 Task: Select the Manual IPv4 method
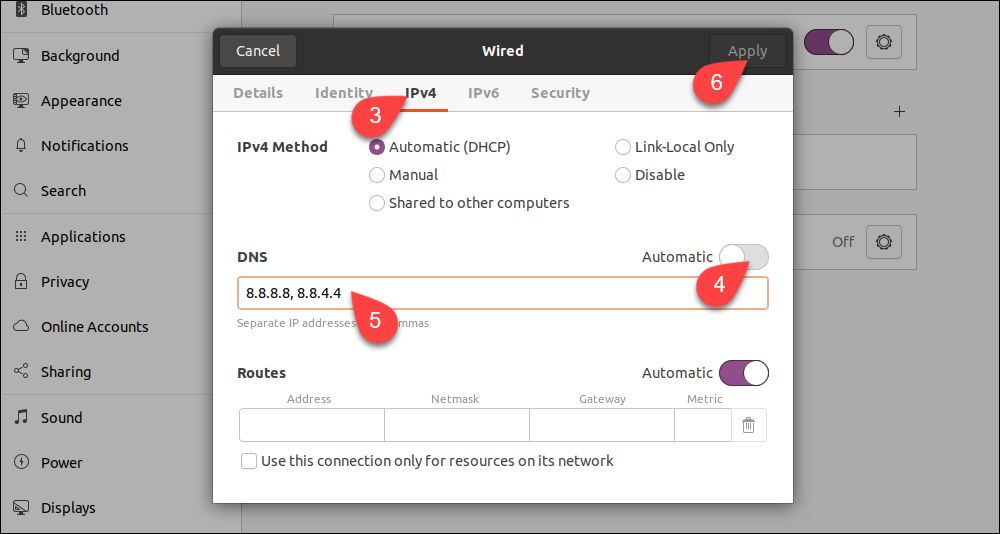click(377, 175)
